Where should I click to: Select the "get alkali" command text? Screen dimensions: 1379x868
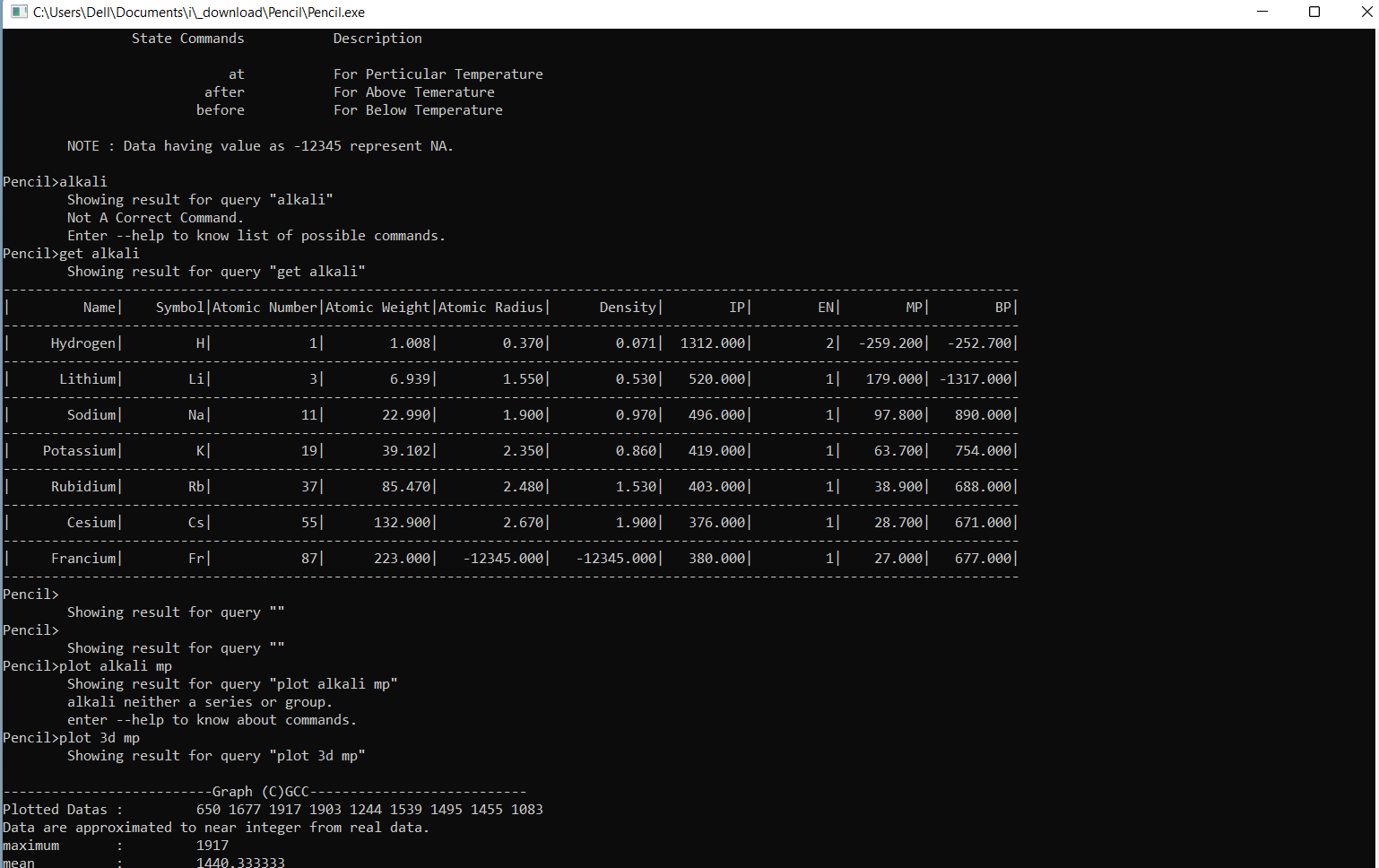[101, 253]
